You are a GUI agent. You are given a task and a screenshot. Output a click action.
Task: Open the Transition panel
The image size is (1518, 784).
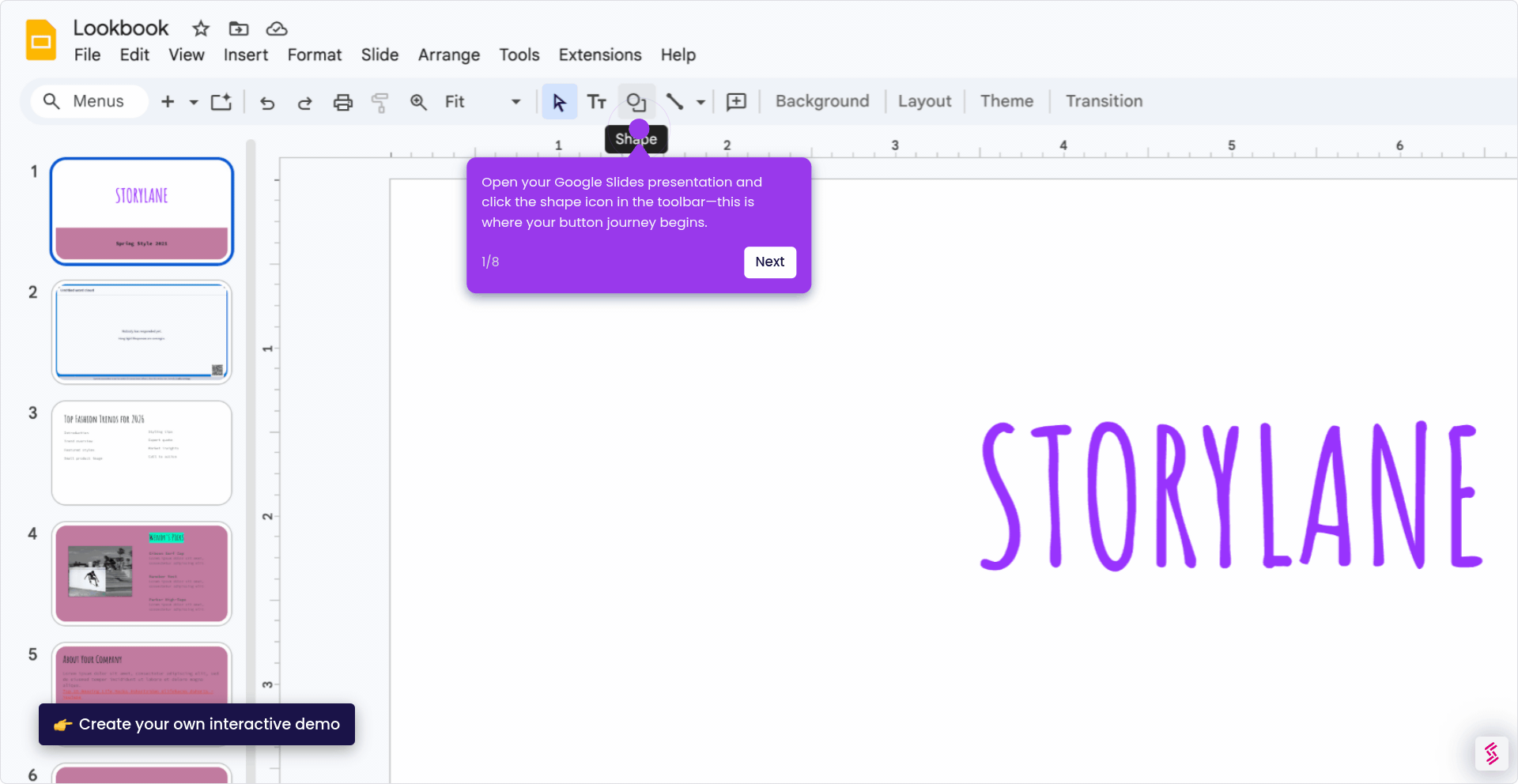point(1104,101)
